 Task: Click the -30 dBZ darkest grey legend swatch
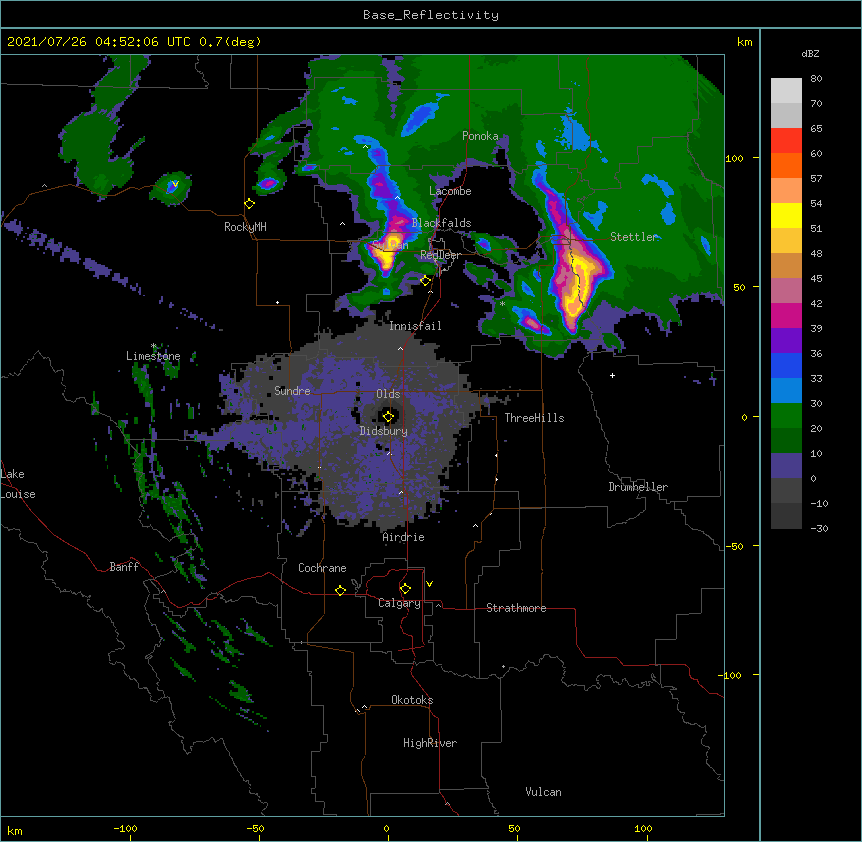pos(786,516)
